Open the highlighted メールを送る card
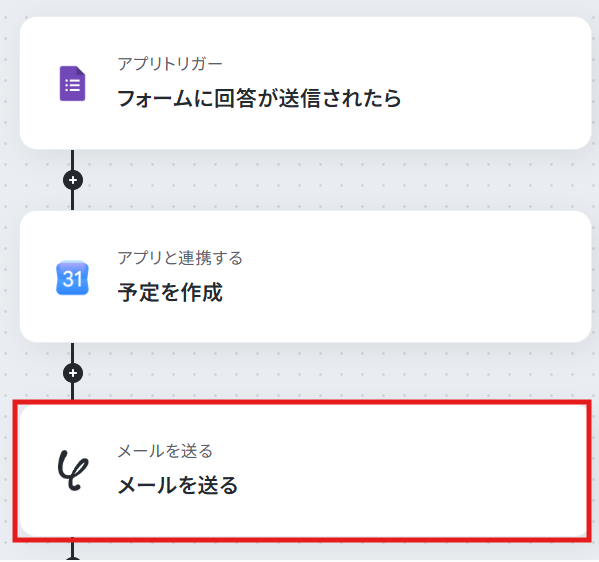 [303, 470]
